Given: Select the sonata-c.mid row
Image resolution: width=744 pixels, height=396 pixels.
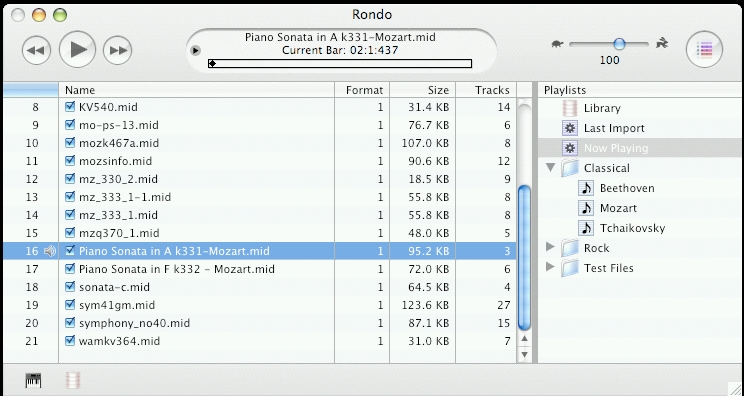Looking at the screenshot, I should click(260, 287).
